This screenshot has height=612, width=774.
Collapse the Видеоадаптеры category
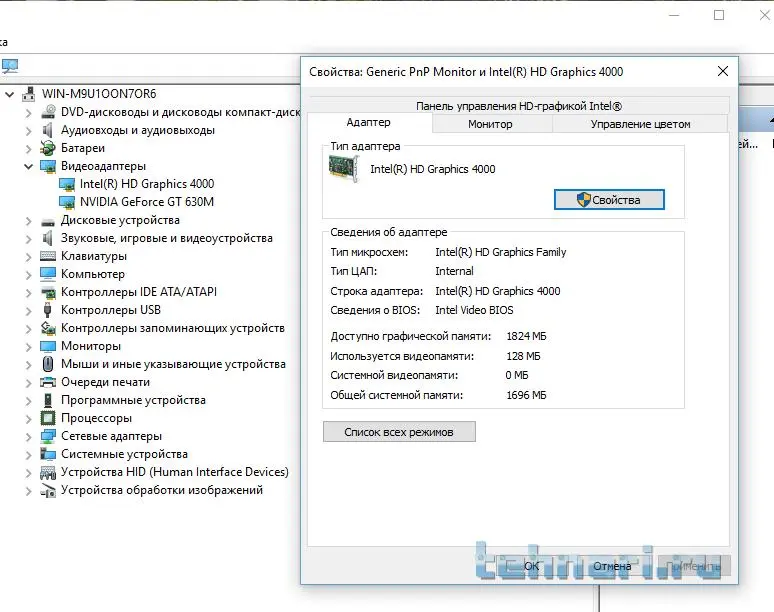29,166
